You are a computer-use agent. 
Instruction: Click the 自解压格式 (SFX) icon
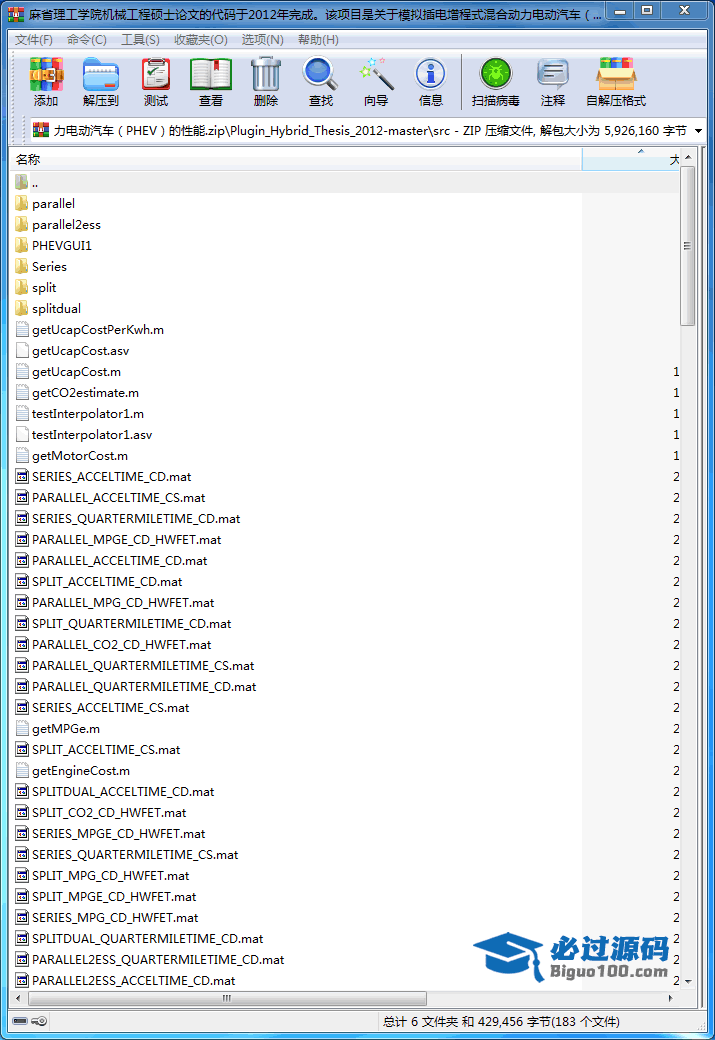(616, 74)
